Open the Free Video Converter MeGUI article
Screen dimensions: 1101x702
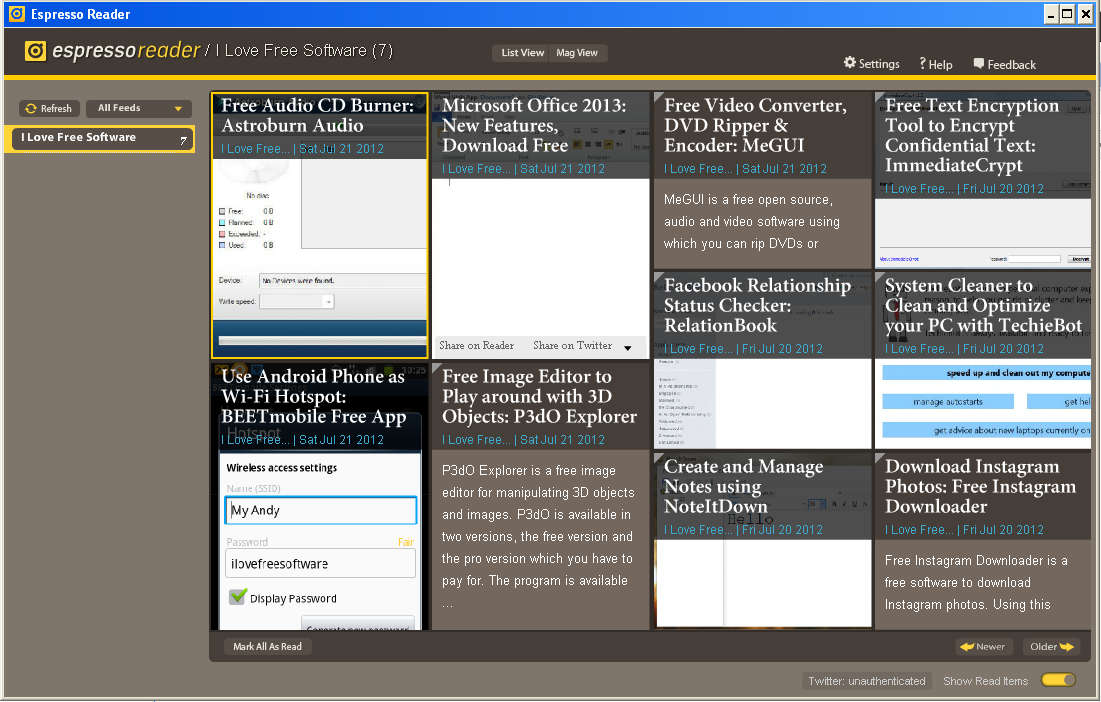pos(762,180)
